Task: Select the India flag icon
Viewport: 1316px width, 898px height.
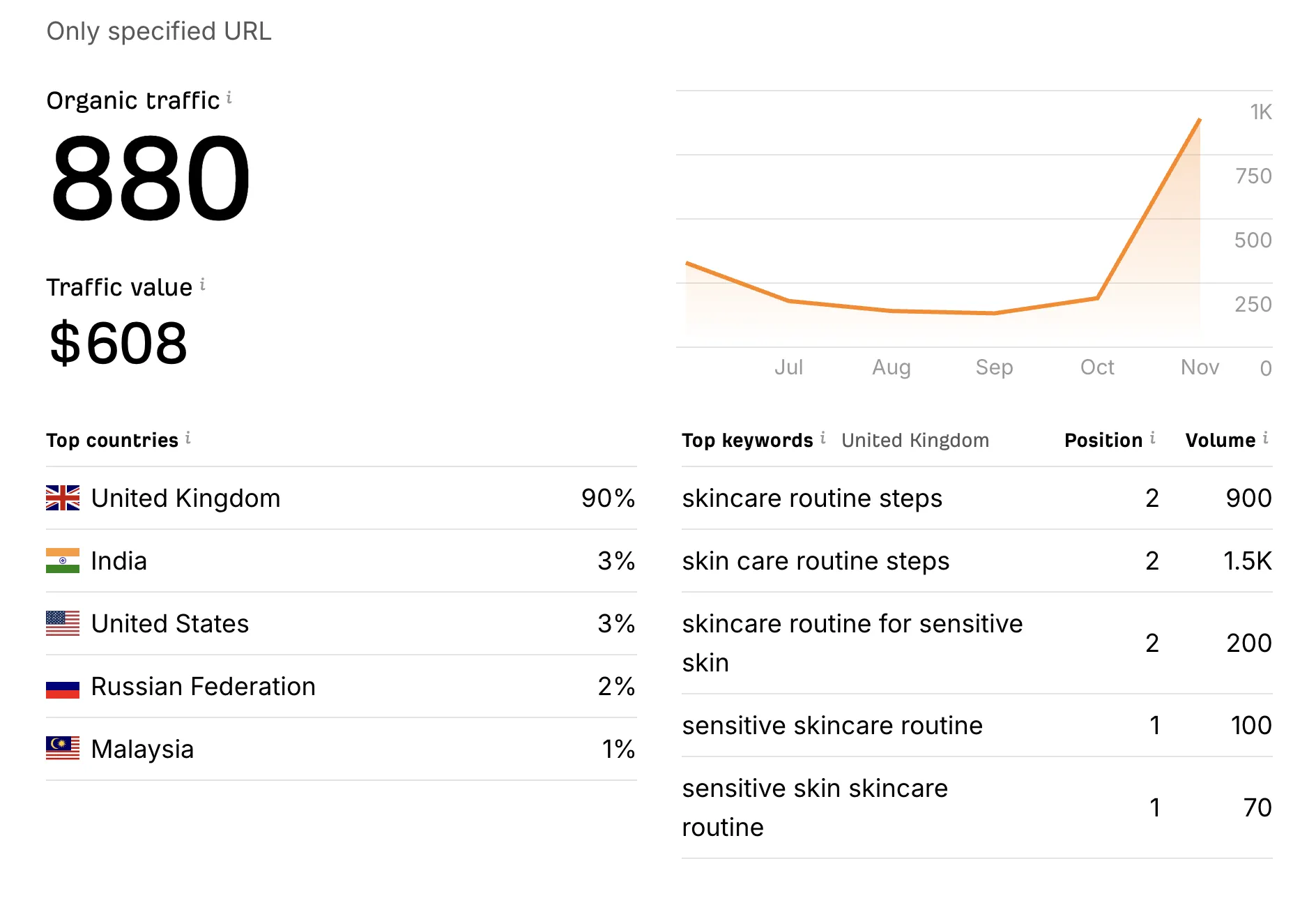Action: coord(61,561)
